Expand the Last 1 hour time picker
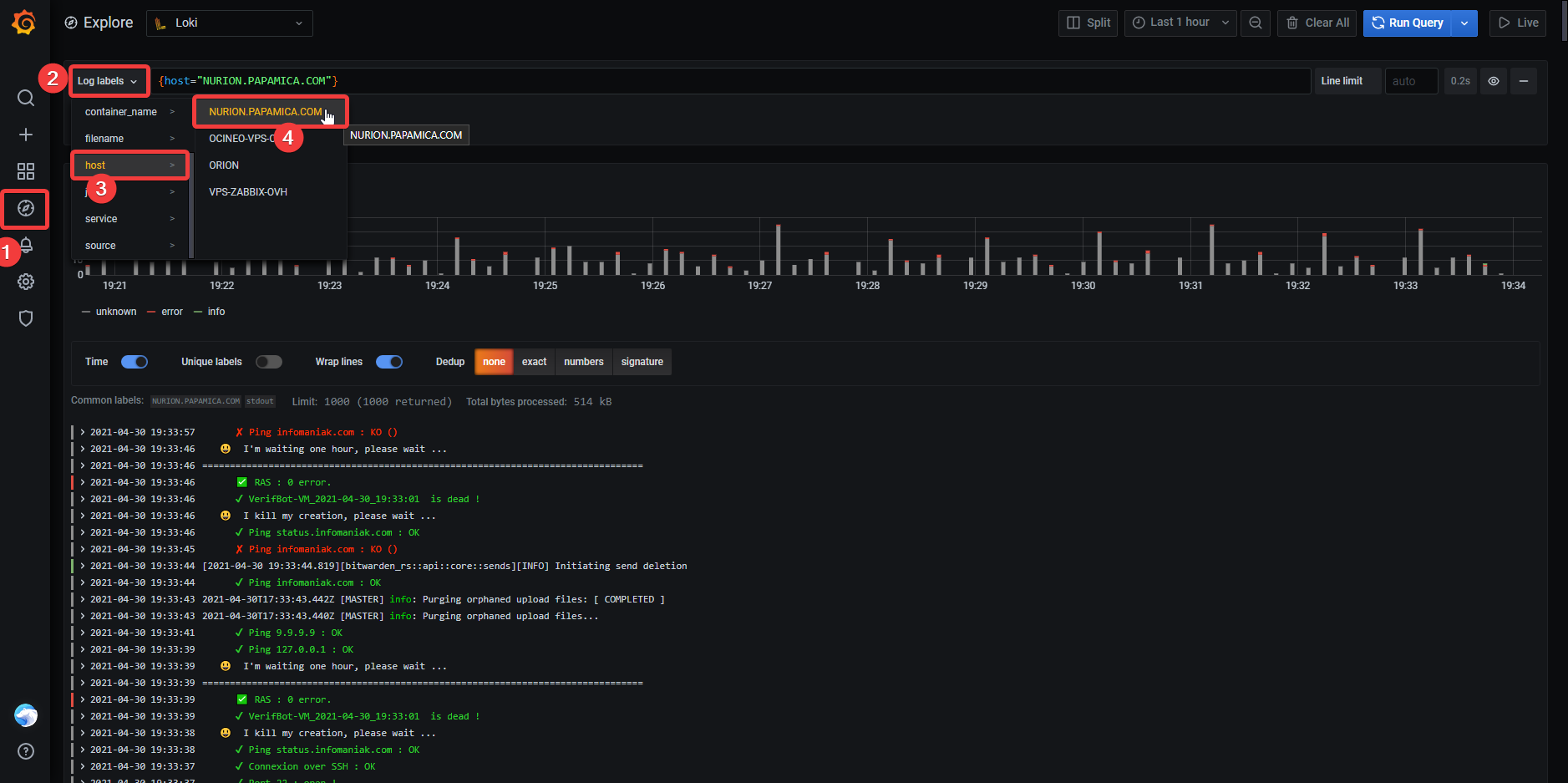This screenshot has width=1568, height=783. click(x=1180, y=23)
